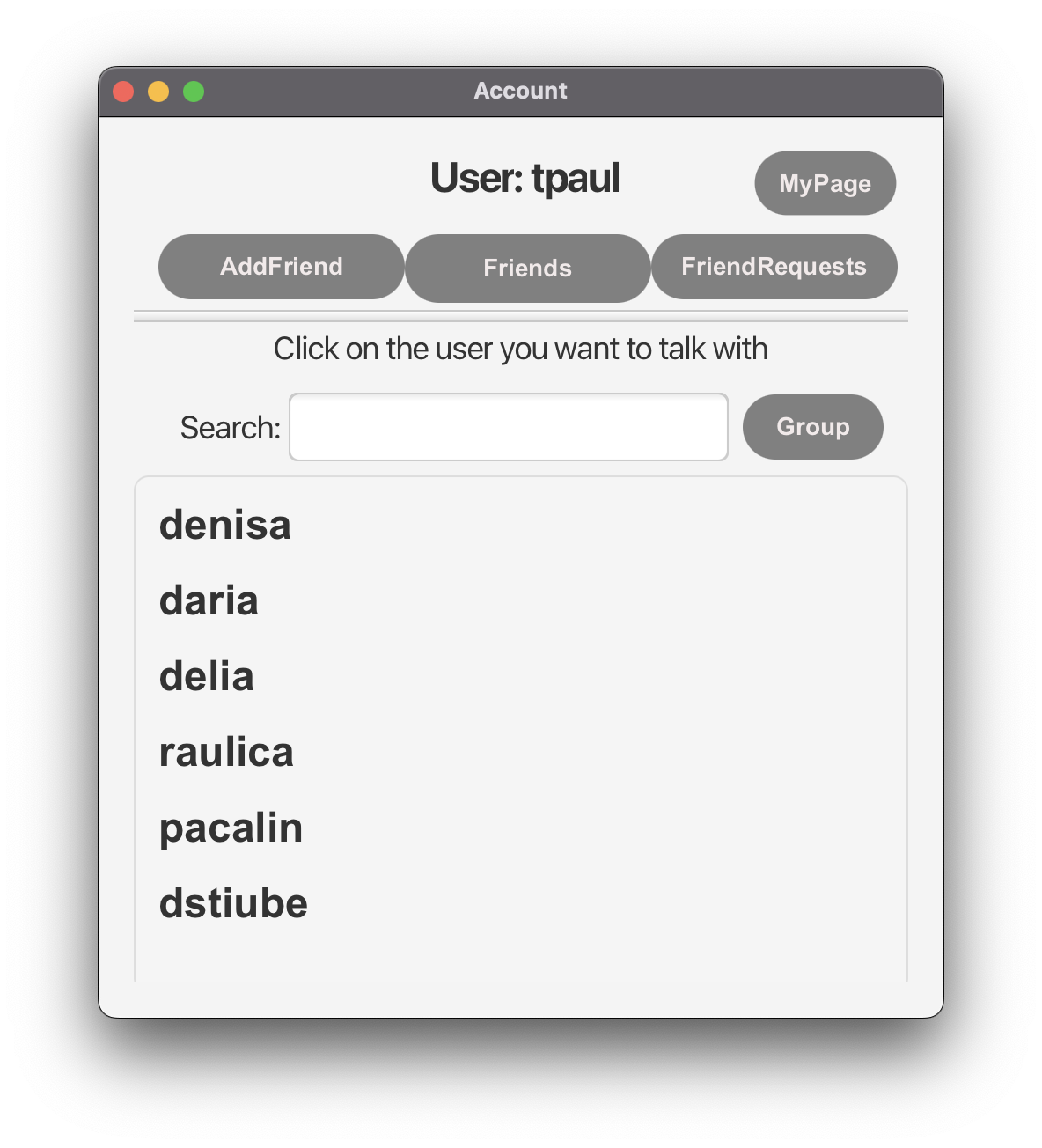Click the AddFriend button

(x=280, y=266)
